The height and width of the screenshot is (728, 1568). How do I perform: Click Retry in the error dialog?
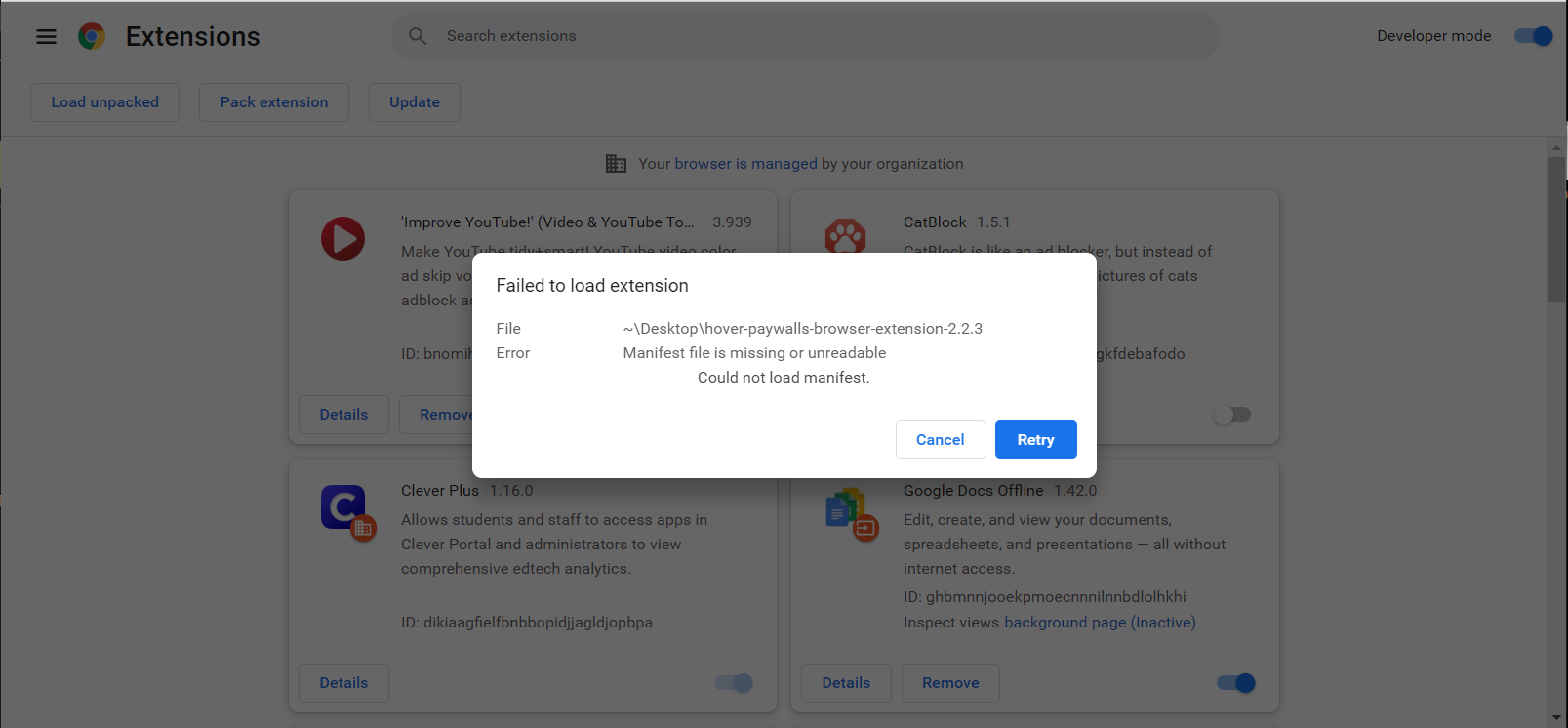(1036, 439)
